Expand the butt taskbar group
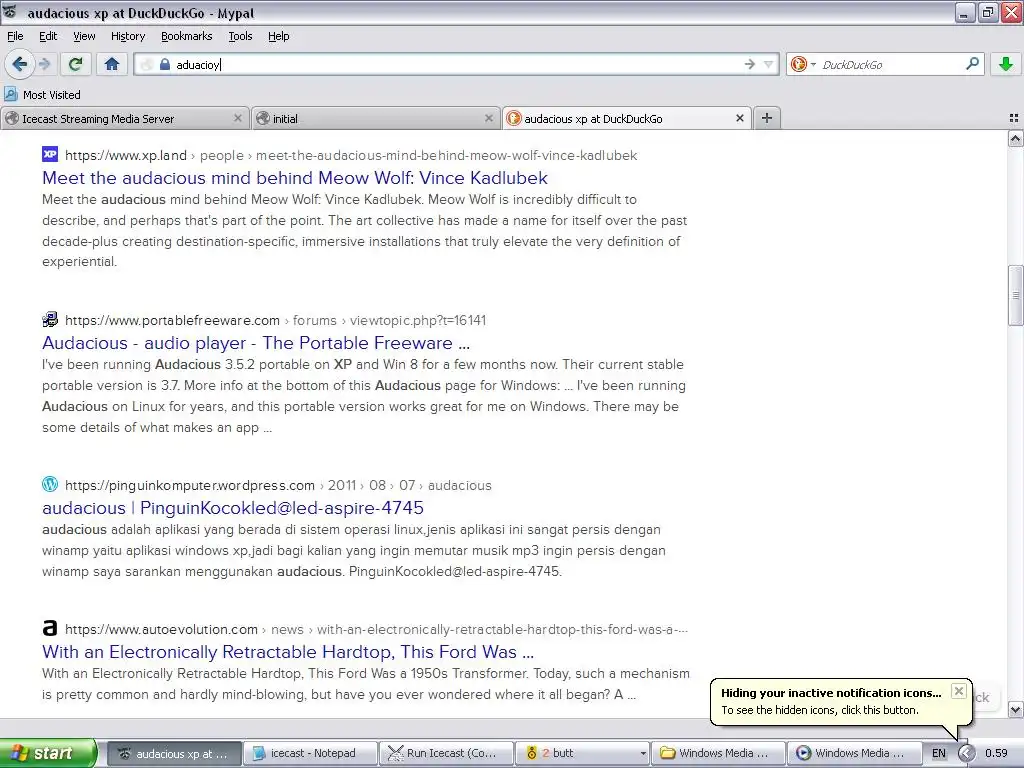 [583, 753]
